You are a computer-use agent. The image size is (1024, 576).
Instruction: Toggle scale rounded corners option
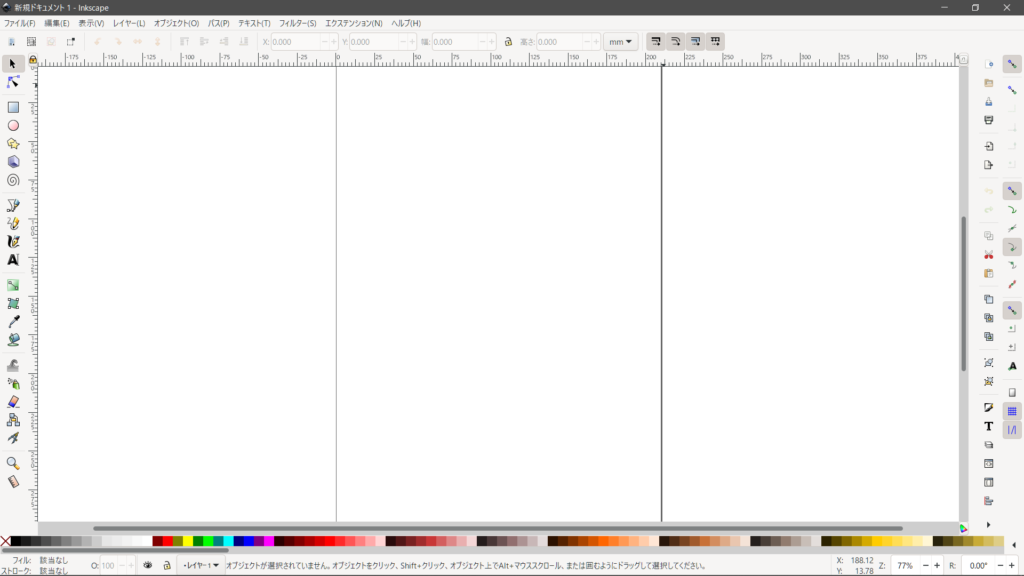[x=676, y=42]
